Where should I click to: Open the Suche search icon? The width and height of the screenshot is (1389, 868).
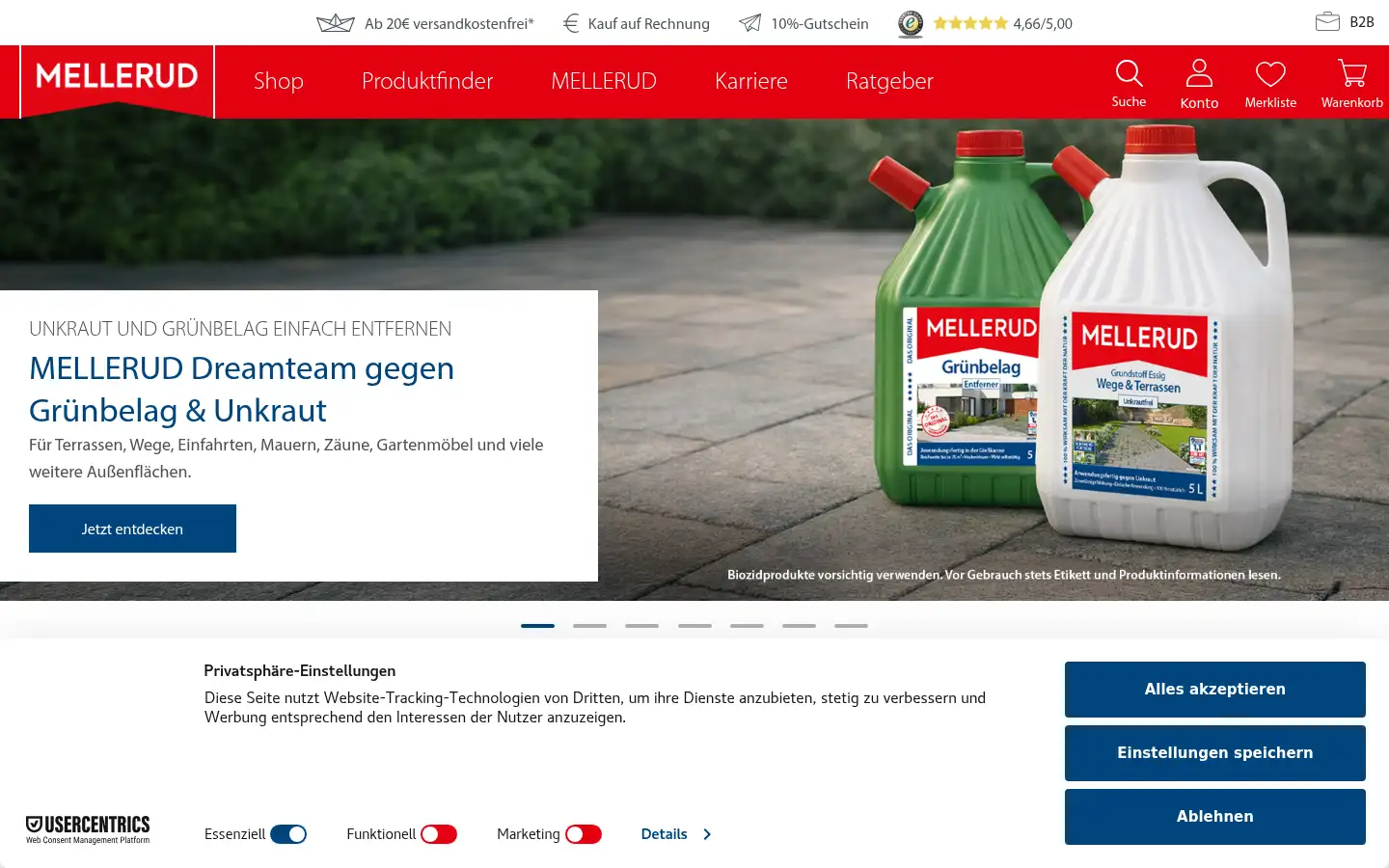pos(1129,74)
